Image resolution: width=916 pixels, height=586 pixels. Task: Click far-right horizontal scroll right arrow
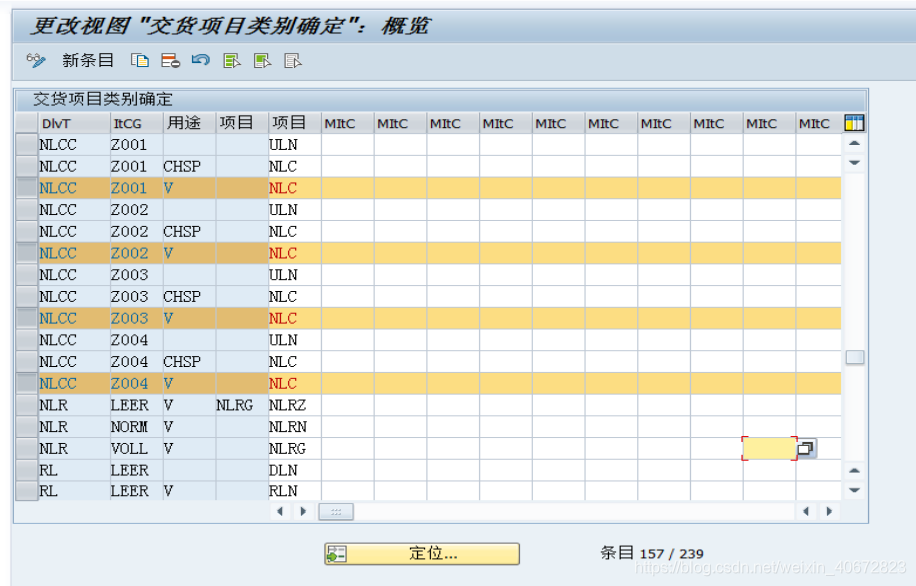[x=829, y=511]
